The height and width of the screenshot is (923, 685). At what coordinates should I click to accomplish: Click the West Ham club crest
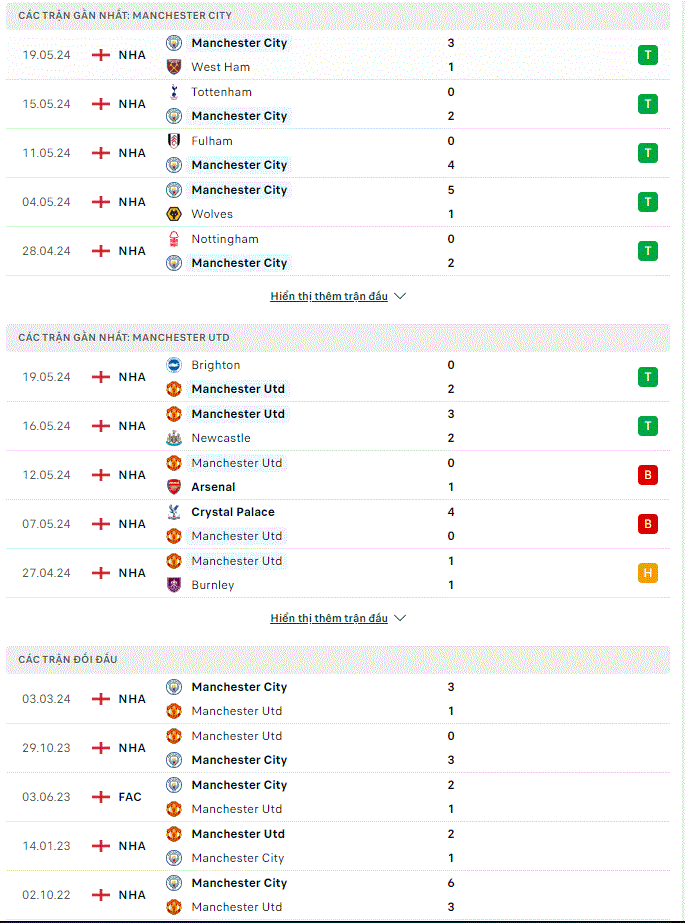174,67
